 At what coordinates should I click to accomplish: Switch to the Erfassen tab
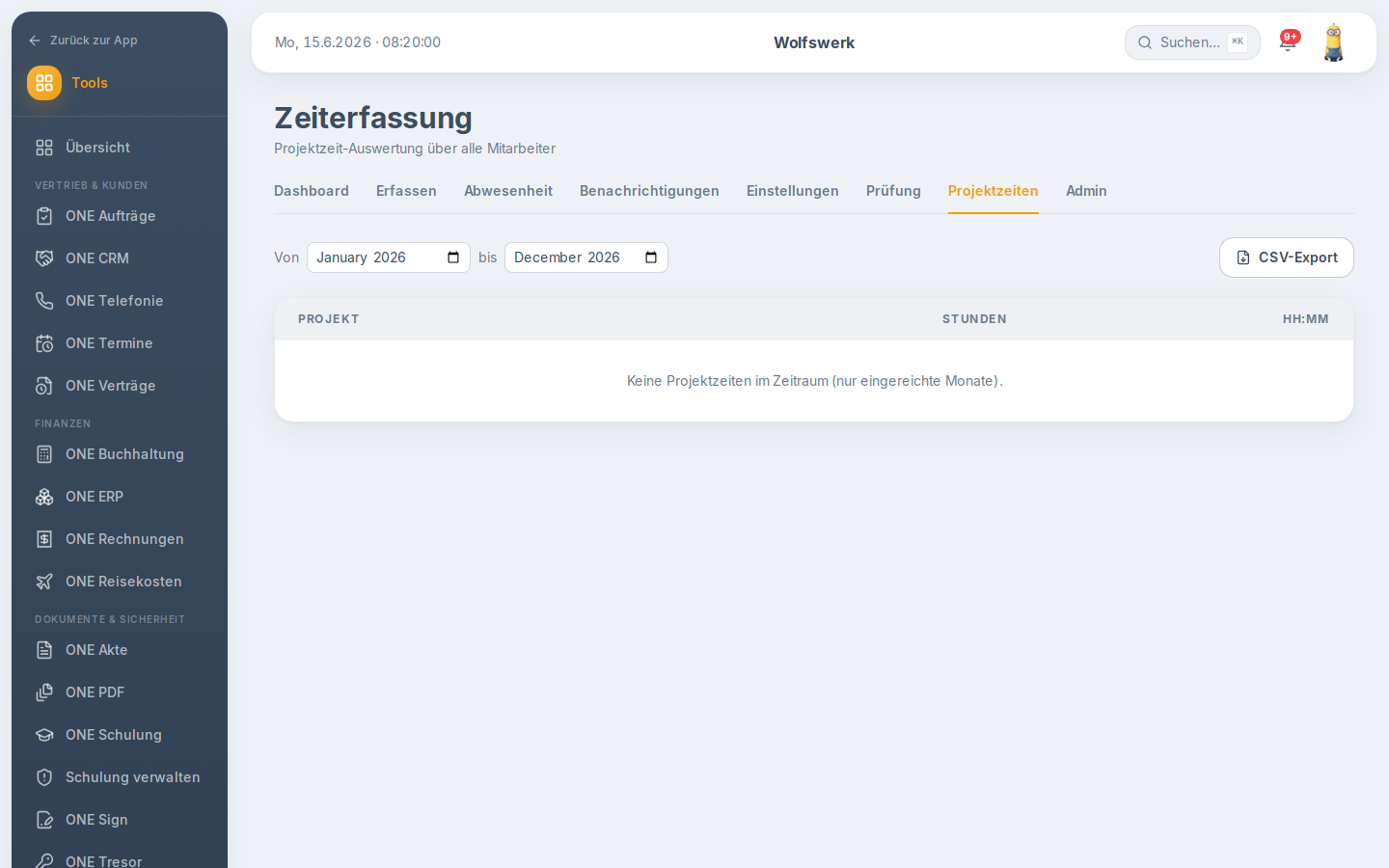406,191
